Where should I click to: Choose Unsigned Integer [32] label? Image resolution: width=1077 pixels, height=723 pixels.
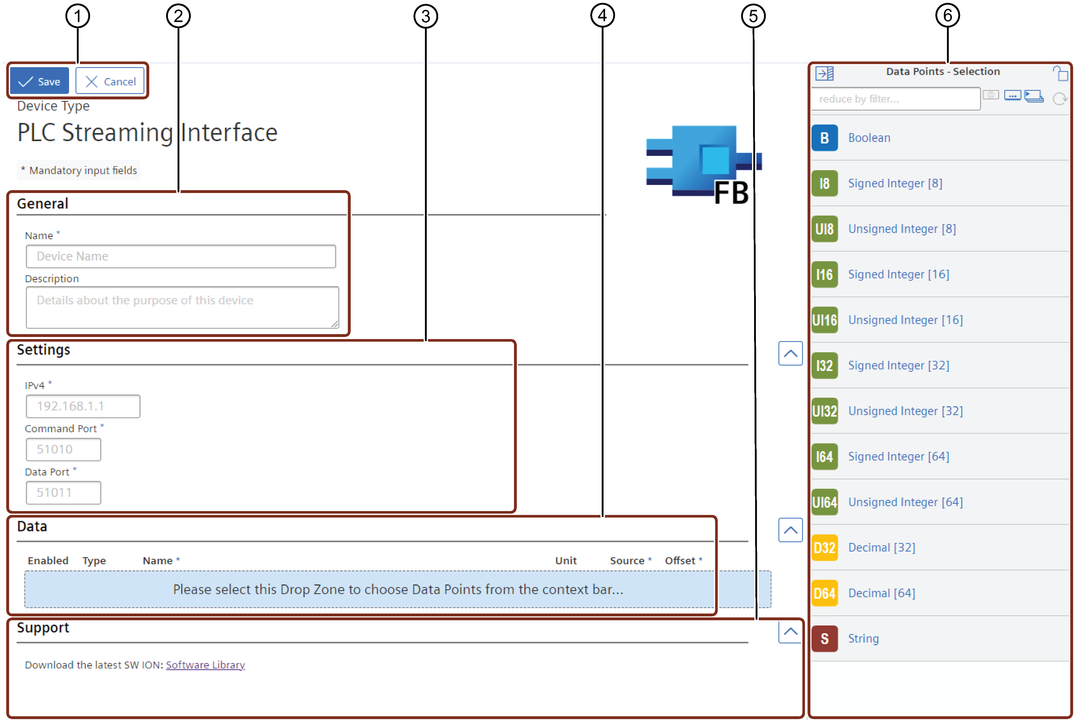905,411
